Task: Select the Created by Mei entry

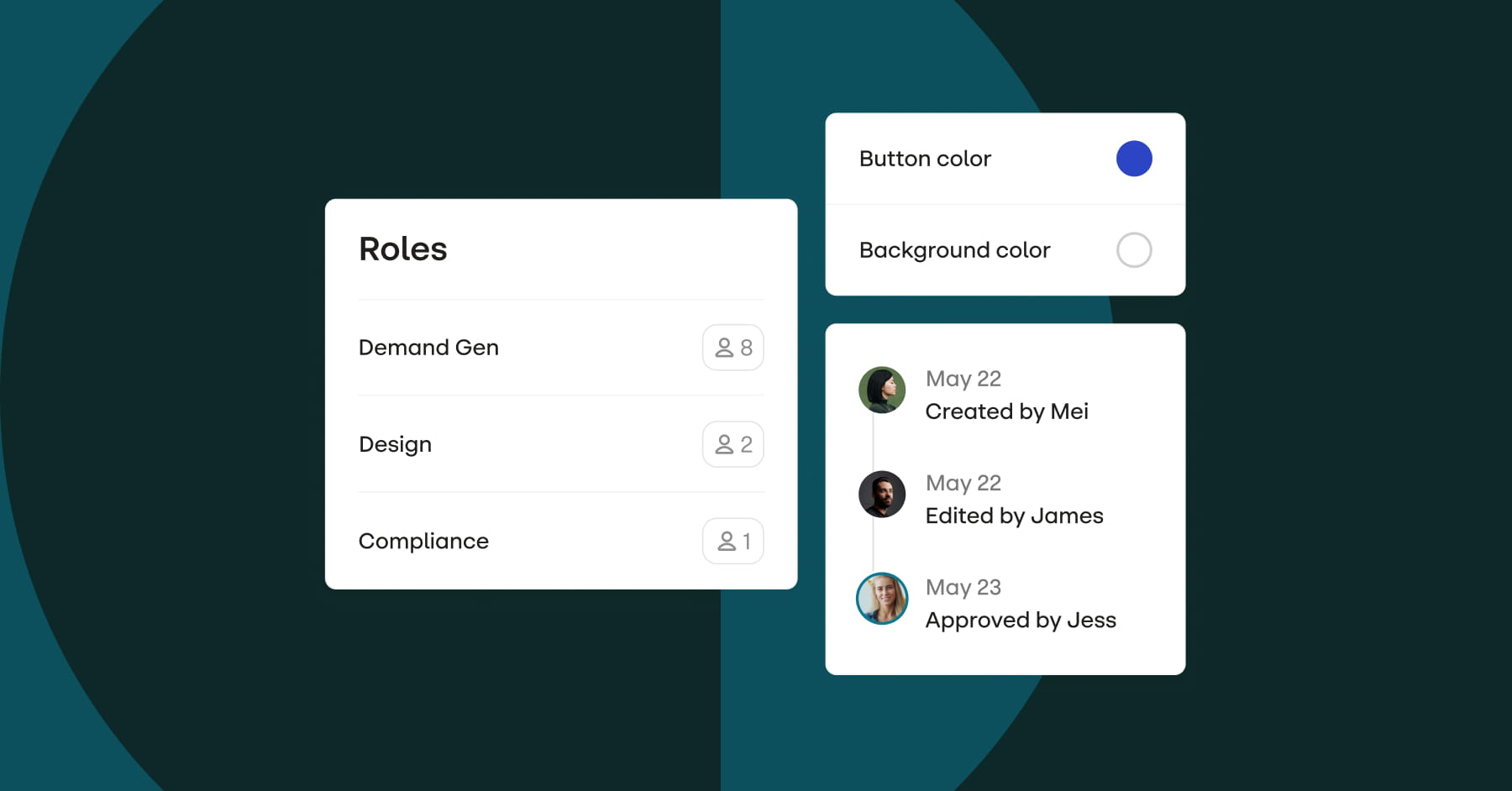Action: click(x=1006, y=411)
